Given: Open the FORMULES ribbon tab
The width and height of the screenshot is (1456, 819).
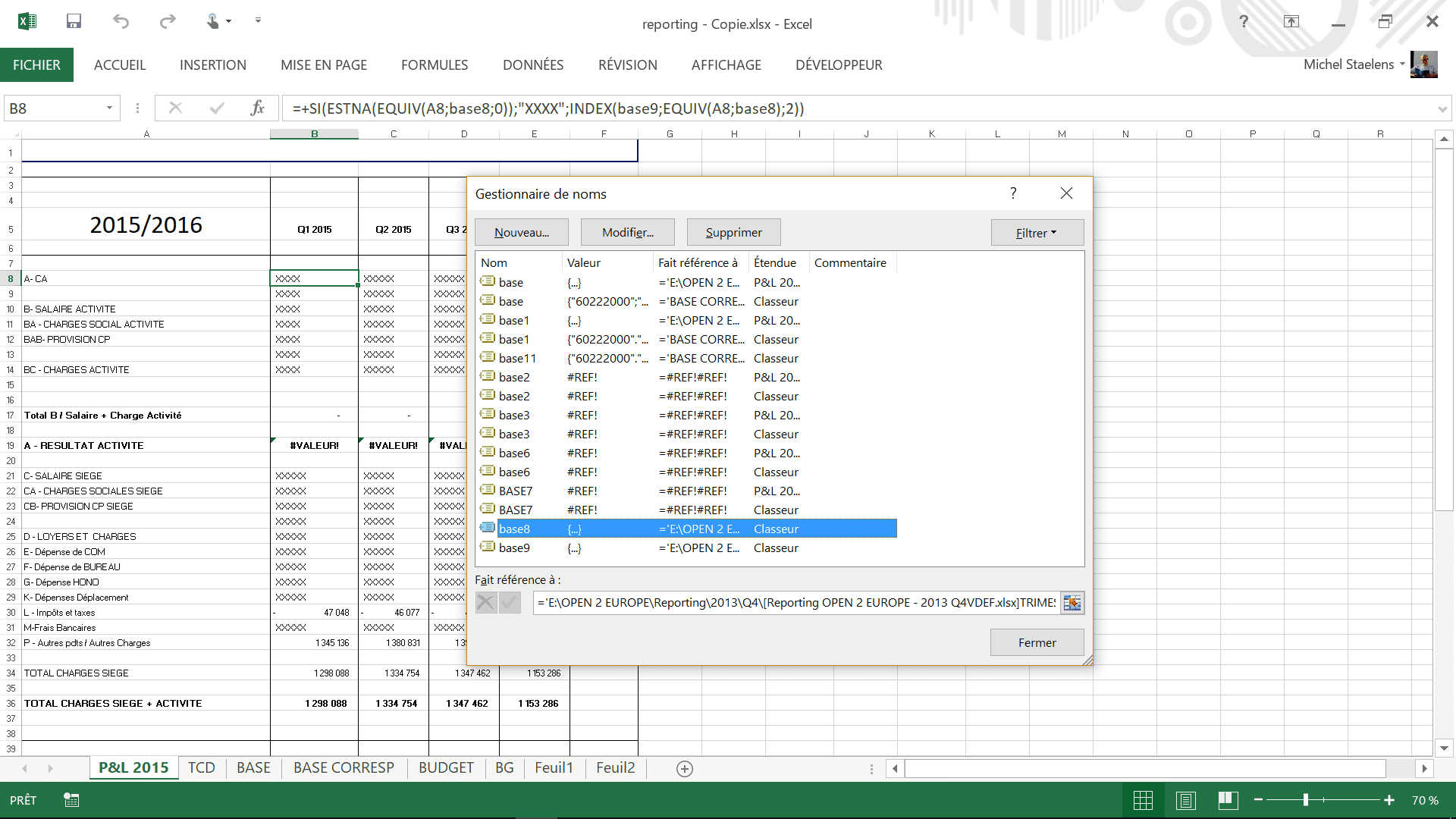Looking at the screenshot, I should pyautogui.click(x=435, y=65).
